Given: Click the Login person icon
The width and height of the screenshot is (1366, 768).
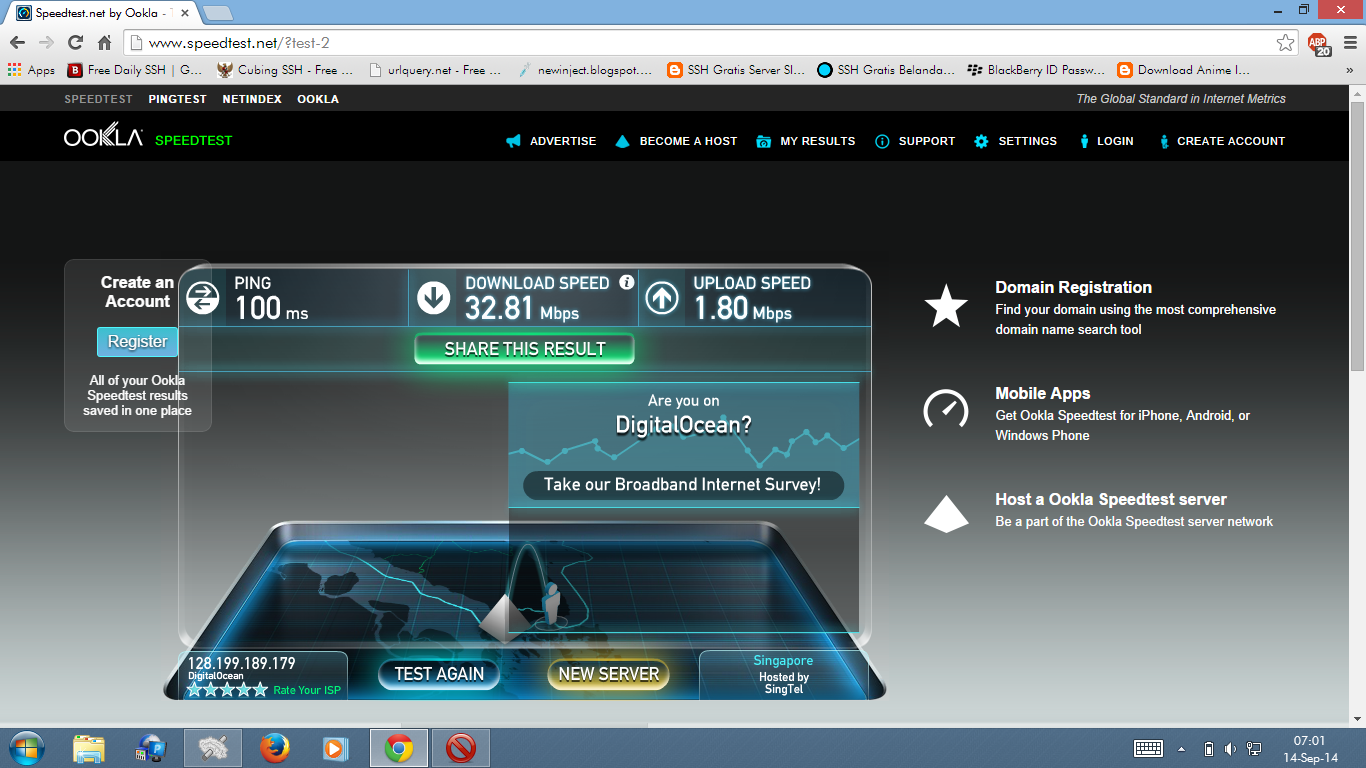Looking at the screenshot, I should 1084,141.
